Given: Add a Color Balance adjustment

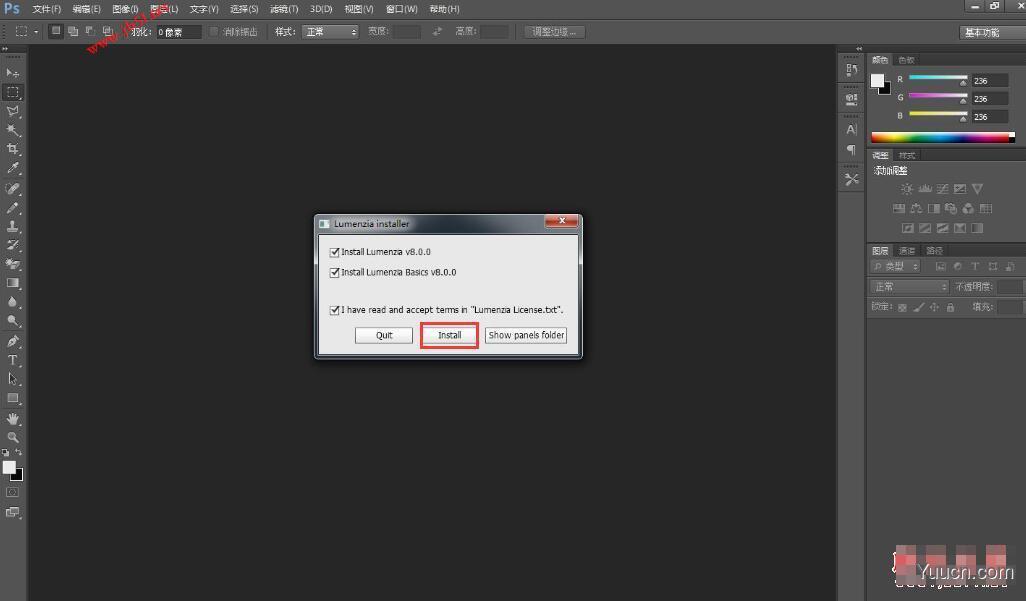Looking at the screenshot, I should pos(916,208).
